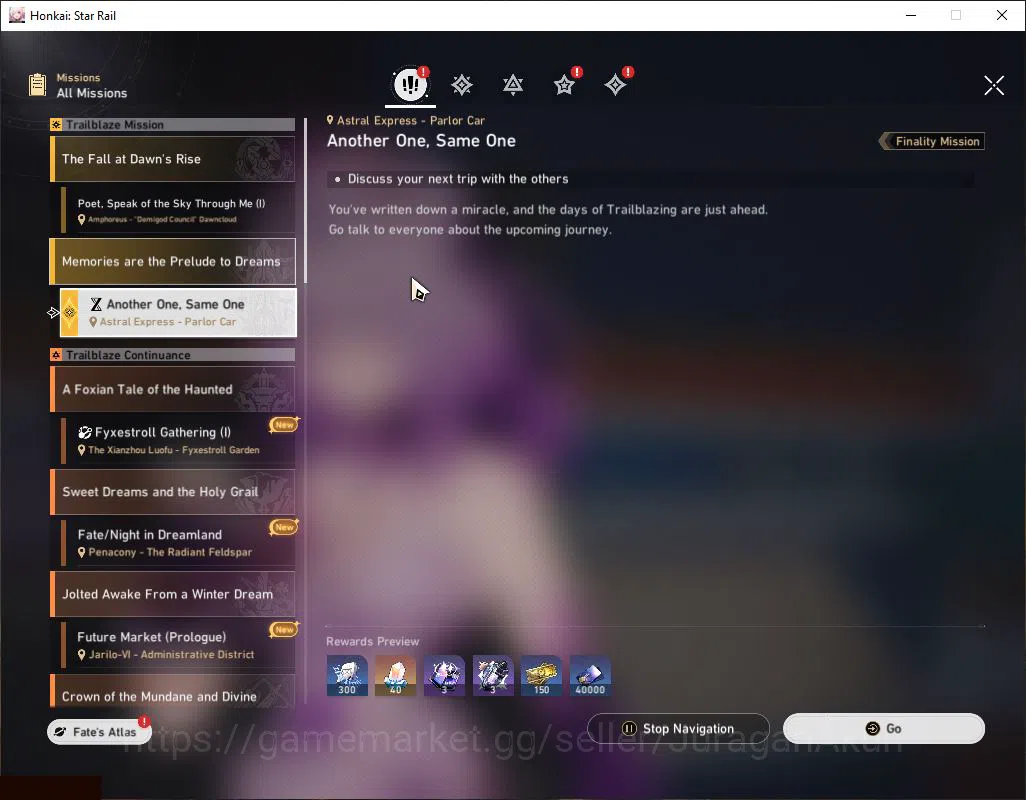Open the Future Market (Prologue) mission
The height and width of the screenshot is (800, 1026).
(x=178, y=645)
